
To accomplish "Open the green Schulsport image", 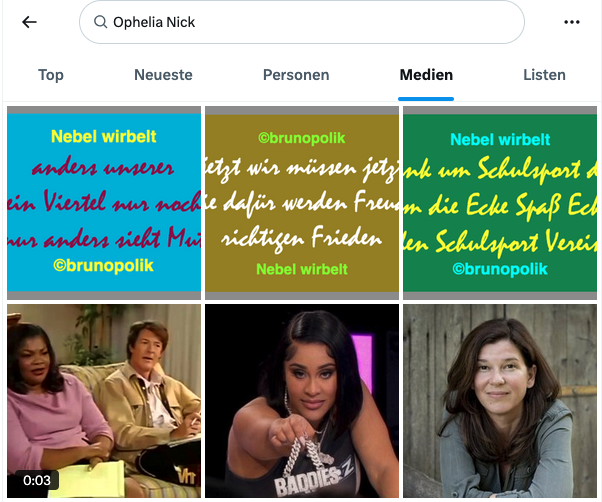I will (x=500, y=203).
